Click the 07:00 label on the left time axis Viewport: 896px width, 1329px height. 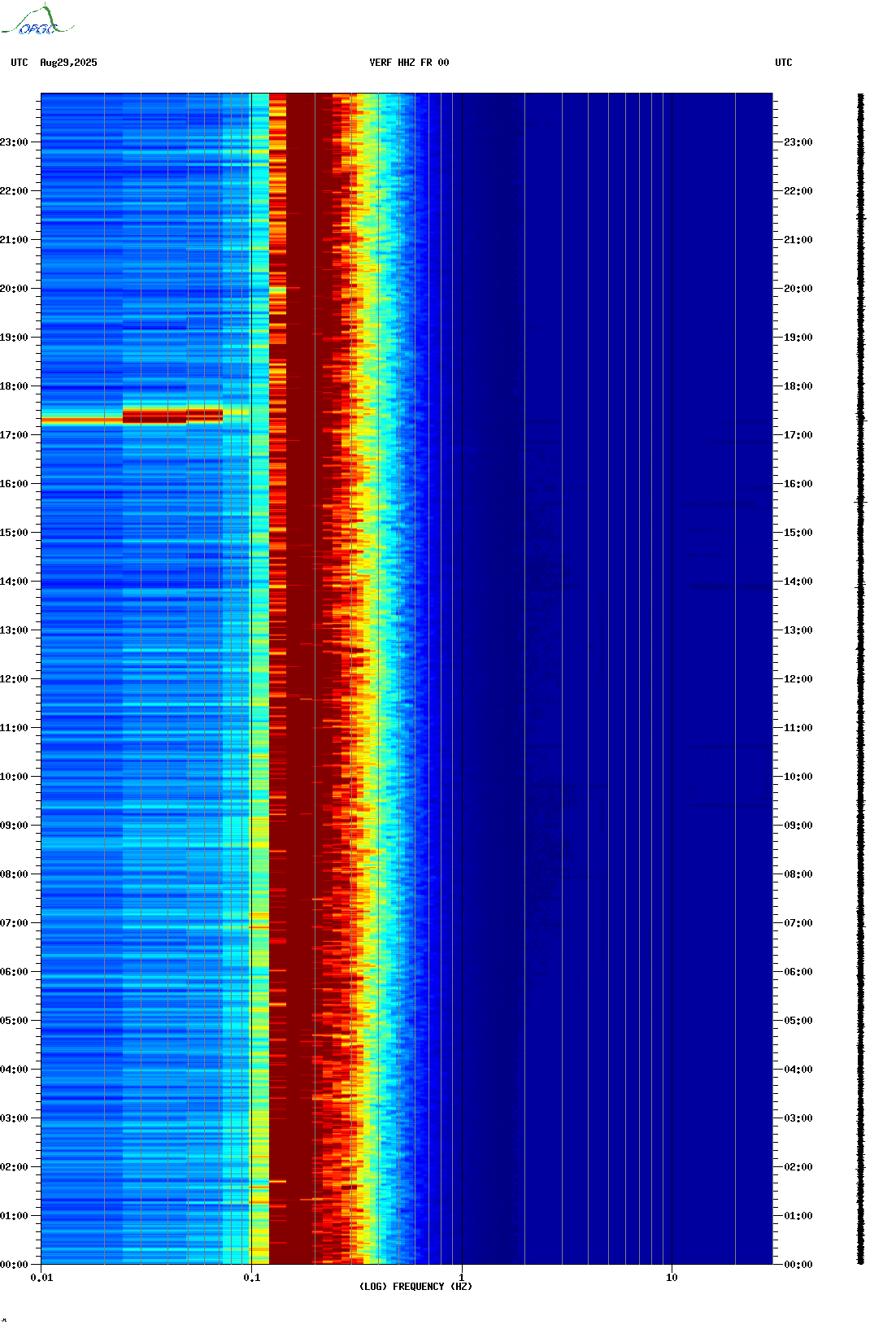[14, 923]
